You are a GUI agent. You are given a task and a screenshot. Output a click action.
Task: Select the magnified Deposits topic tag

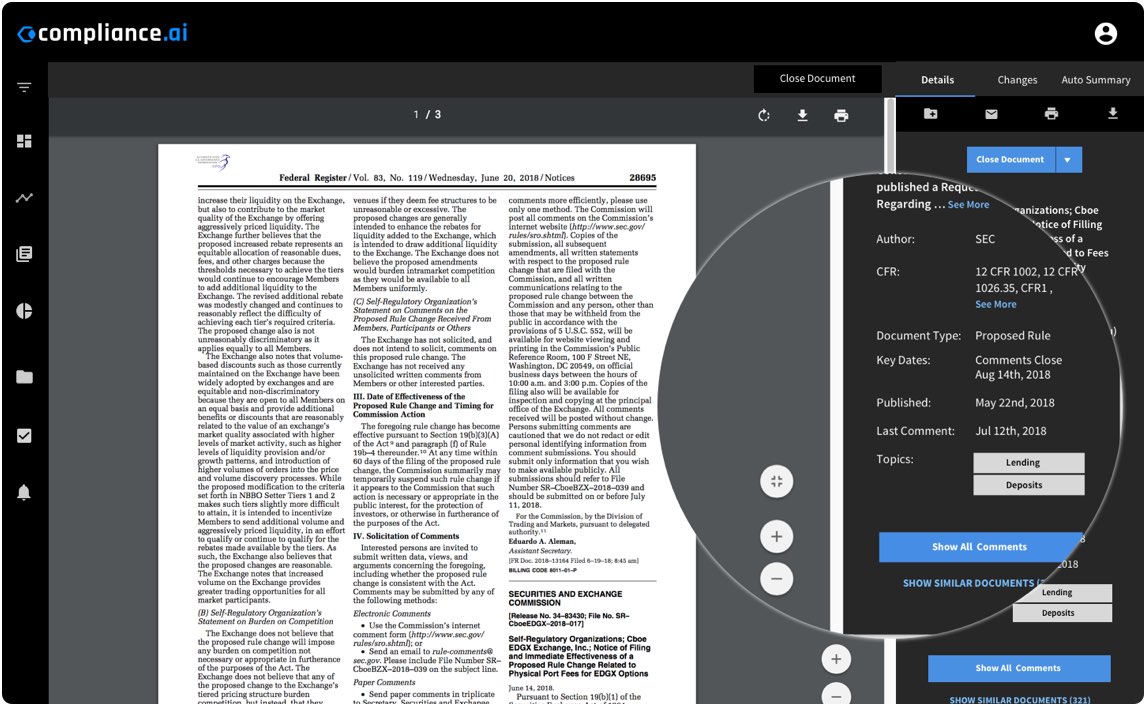(x=1028, y=485)
